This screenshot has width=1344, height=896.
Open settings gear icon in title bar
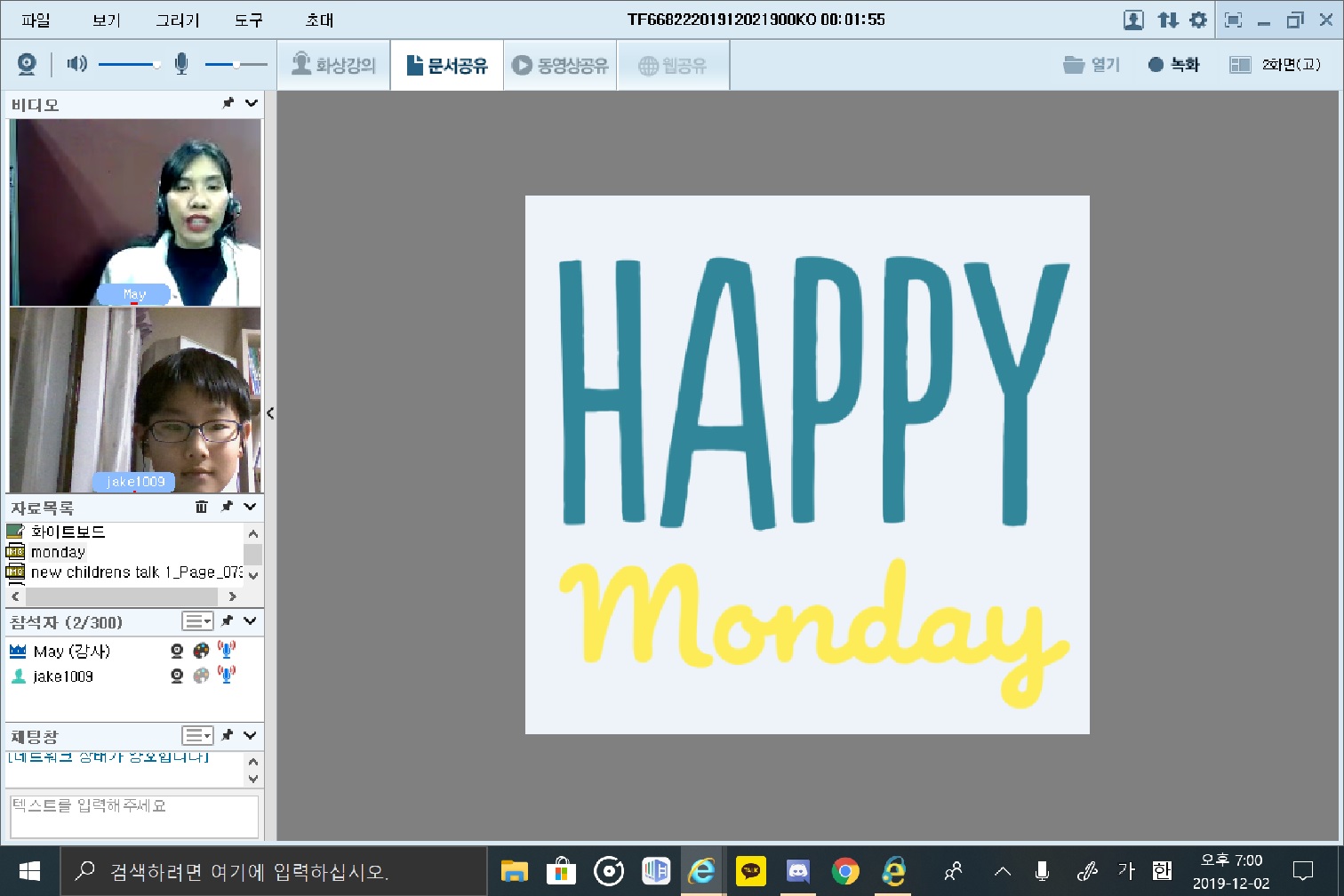[1198, 20]
